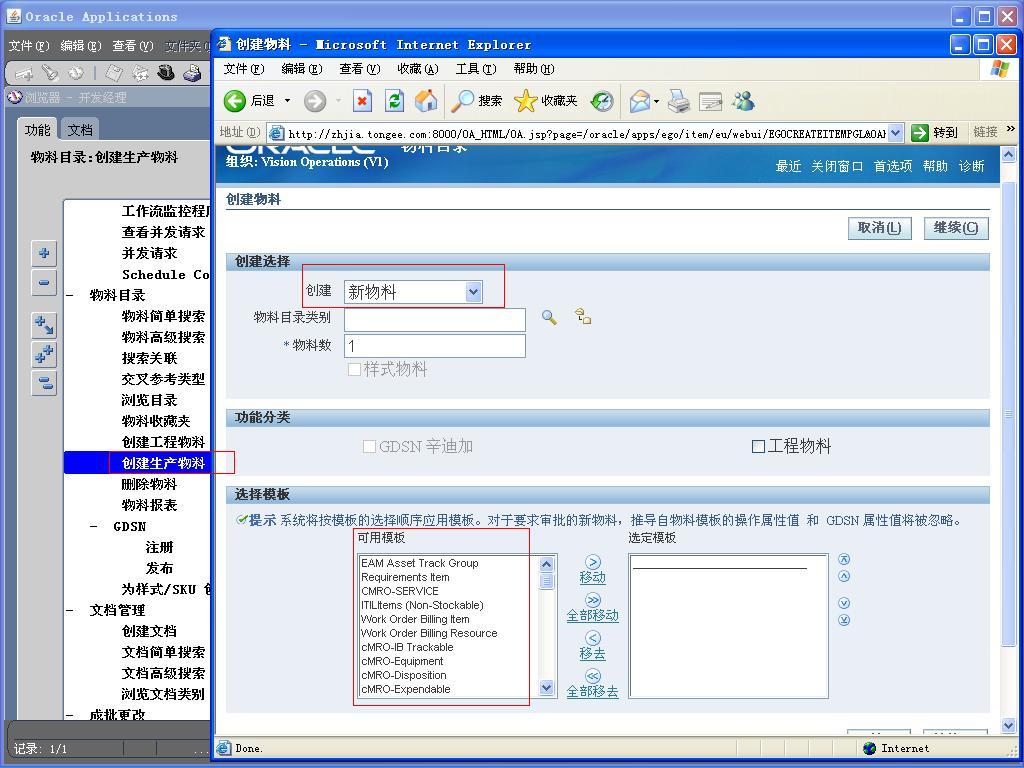Open 文件(F) menu in Oracle Applications window
This screenshot has height=768, width=1024.
(29, 46)
